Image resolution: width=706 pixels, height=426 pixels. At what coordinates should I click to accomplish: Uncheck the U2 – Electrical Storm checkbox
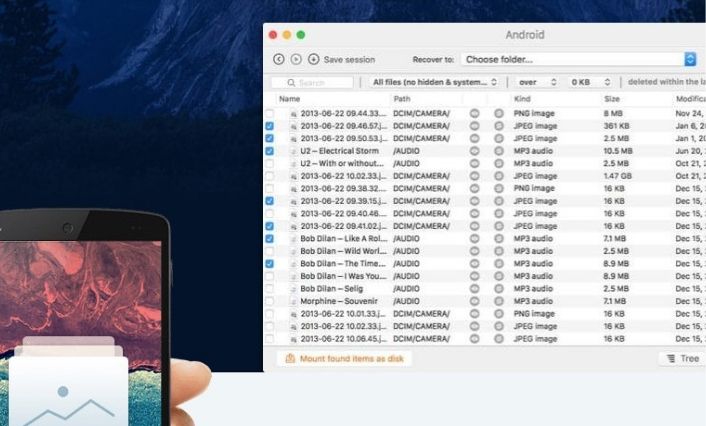269,151
